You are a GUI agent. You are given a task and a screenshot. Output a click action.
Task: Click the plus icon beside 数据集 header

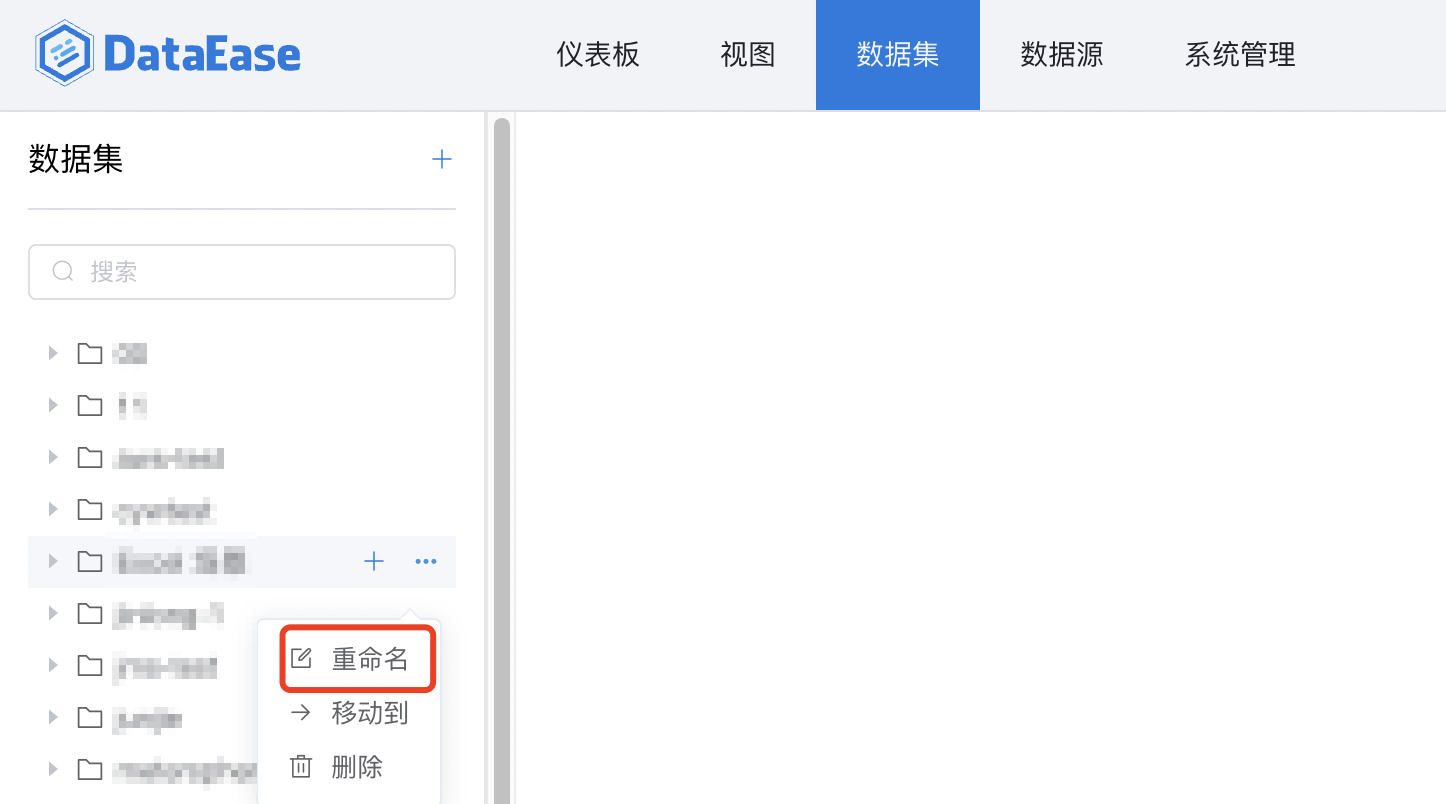pos(441,158)
